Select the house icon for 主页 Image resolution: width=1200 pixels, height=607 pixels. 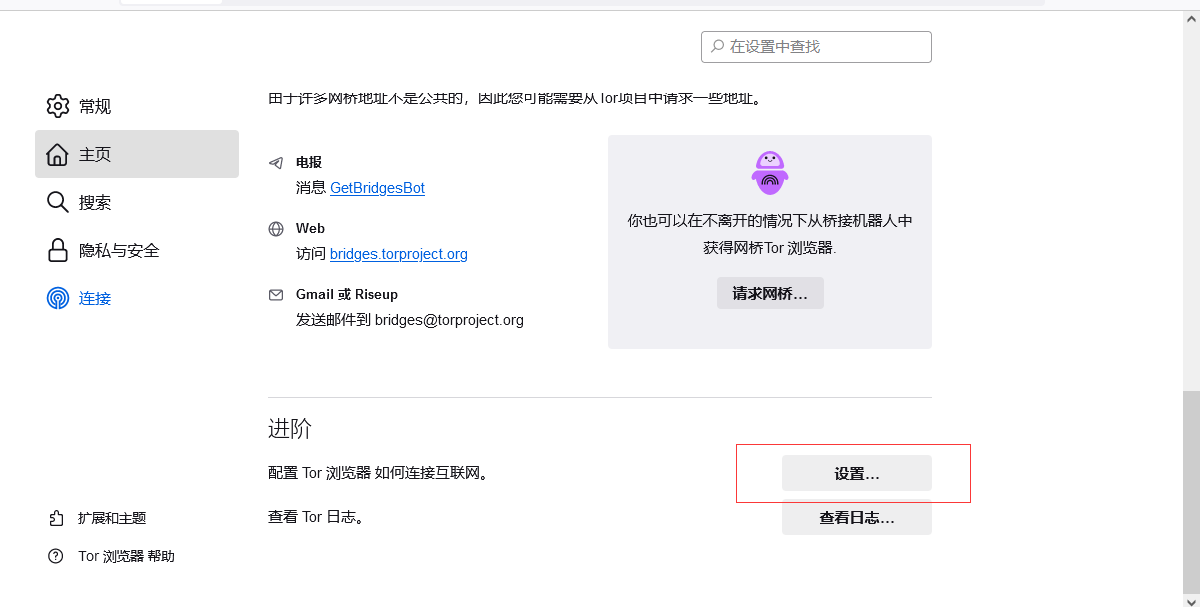58,154
